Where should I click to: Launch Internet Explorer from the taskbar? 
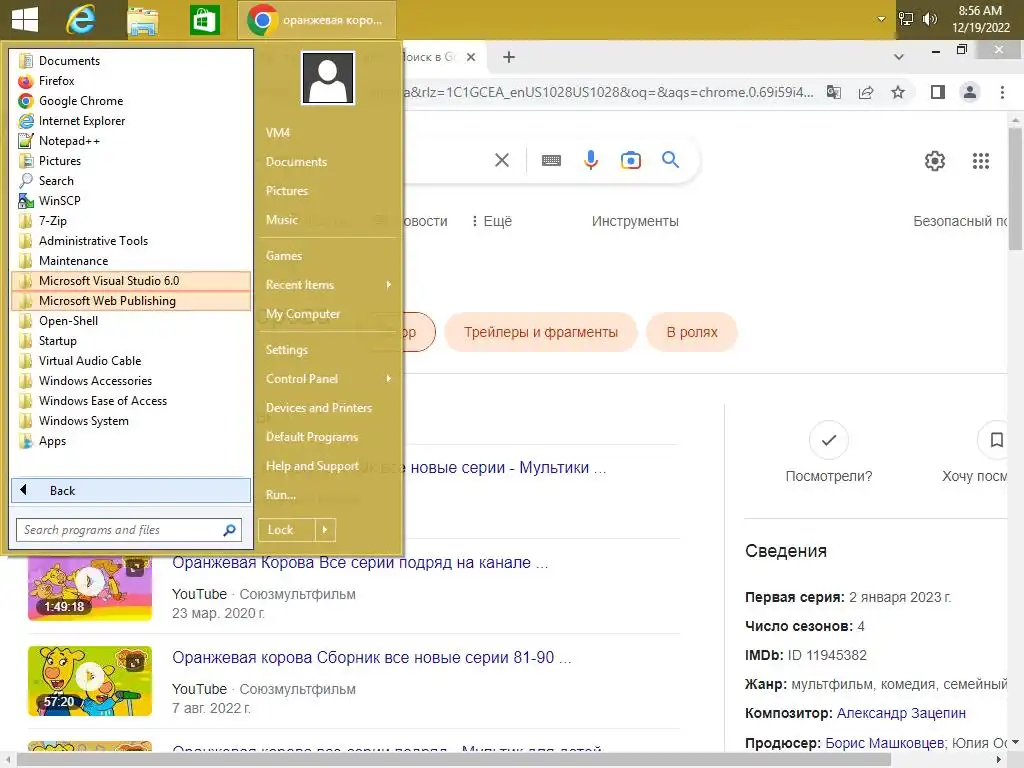tap(81, 20)
